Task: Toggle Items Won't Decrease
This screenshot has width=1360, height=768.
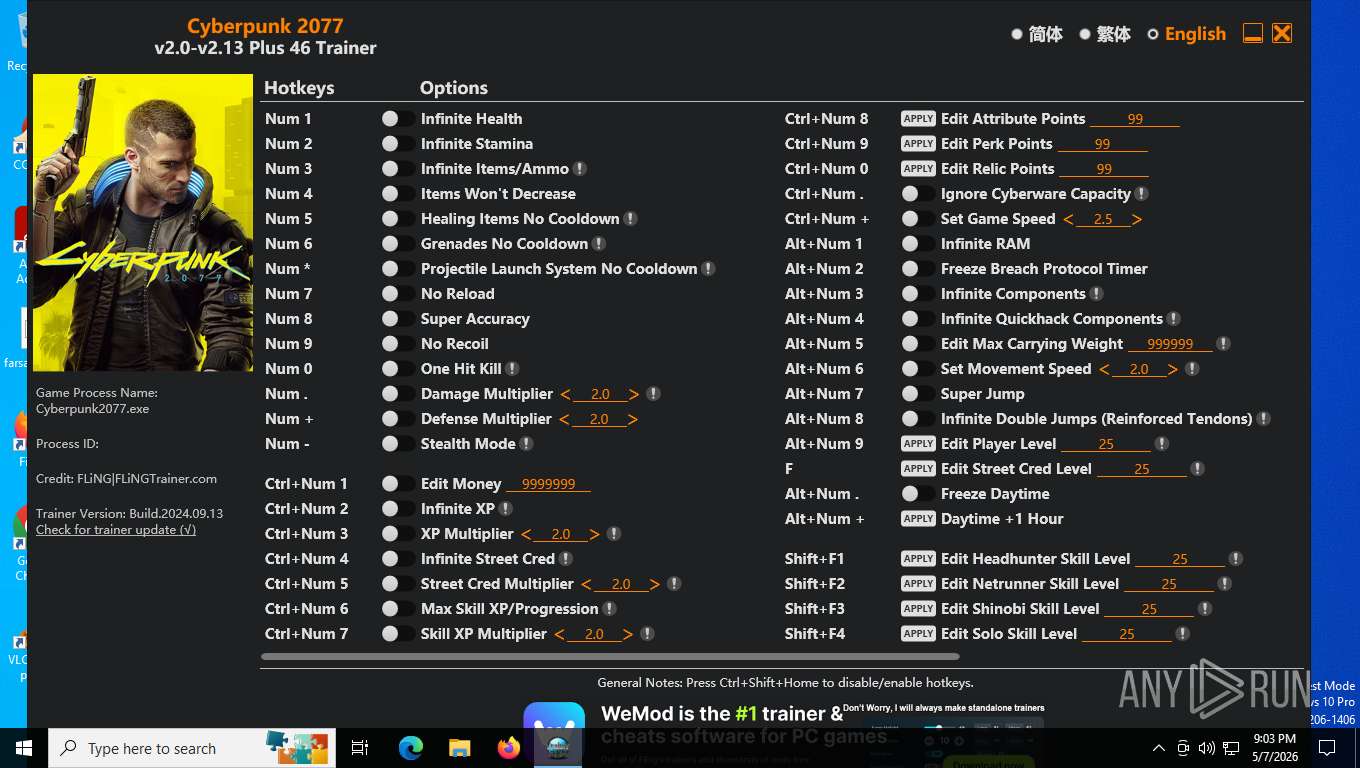Action: 398,194
